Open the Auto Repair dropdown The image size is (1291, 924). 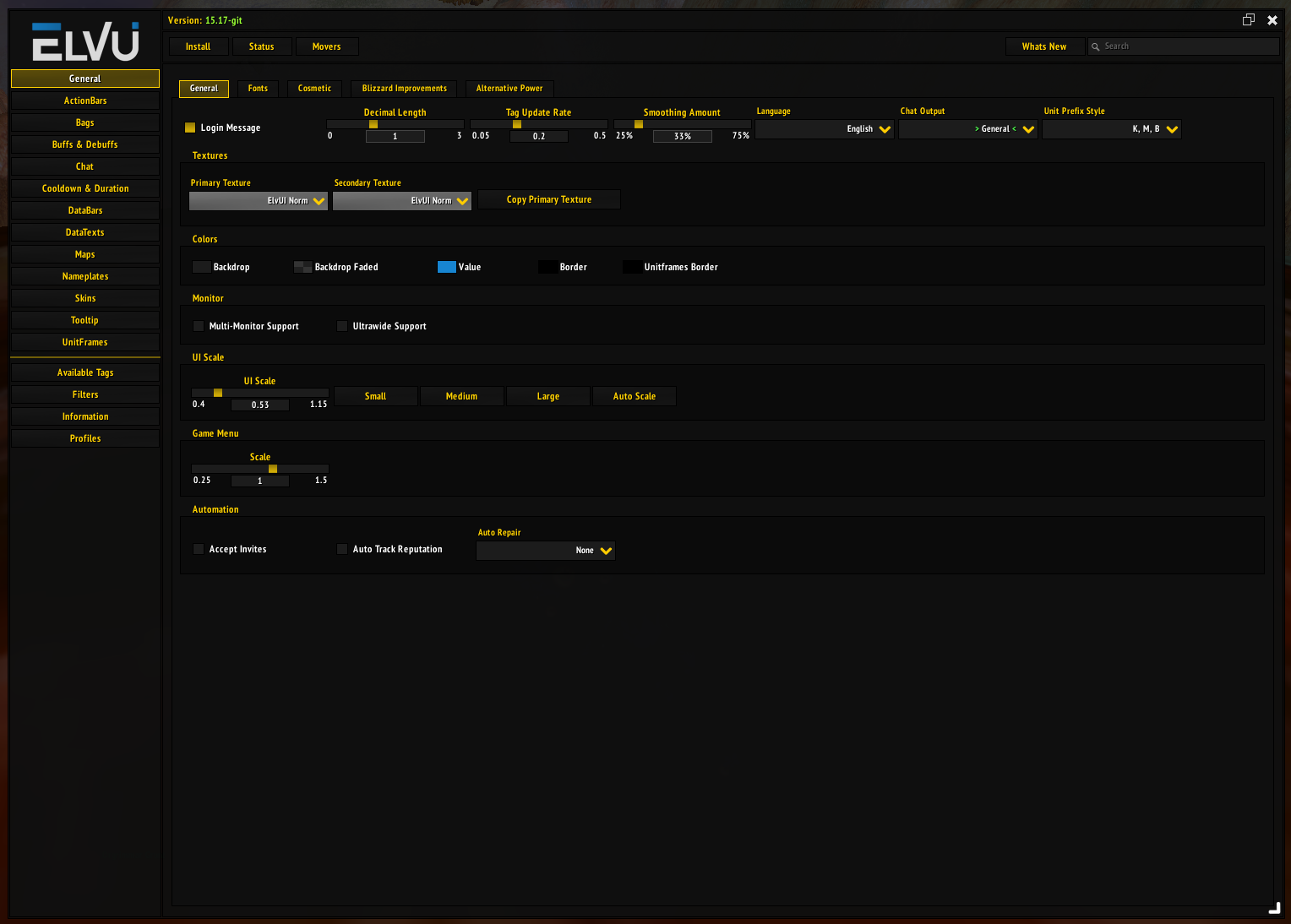(546, 551)
